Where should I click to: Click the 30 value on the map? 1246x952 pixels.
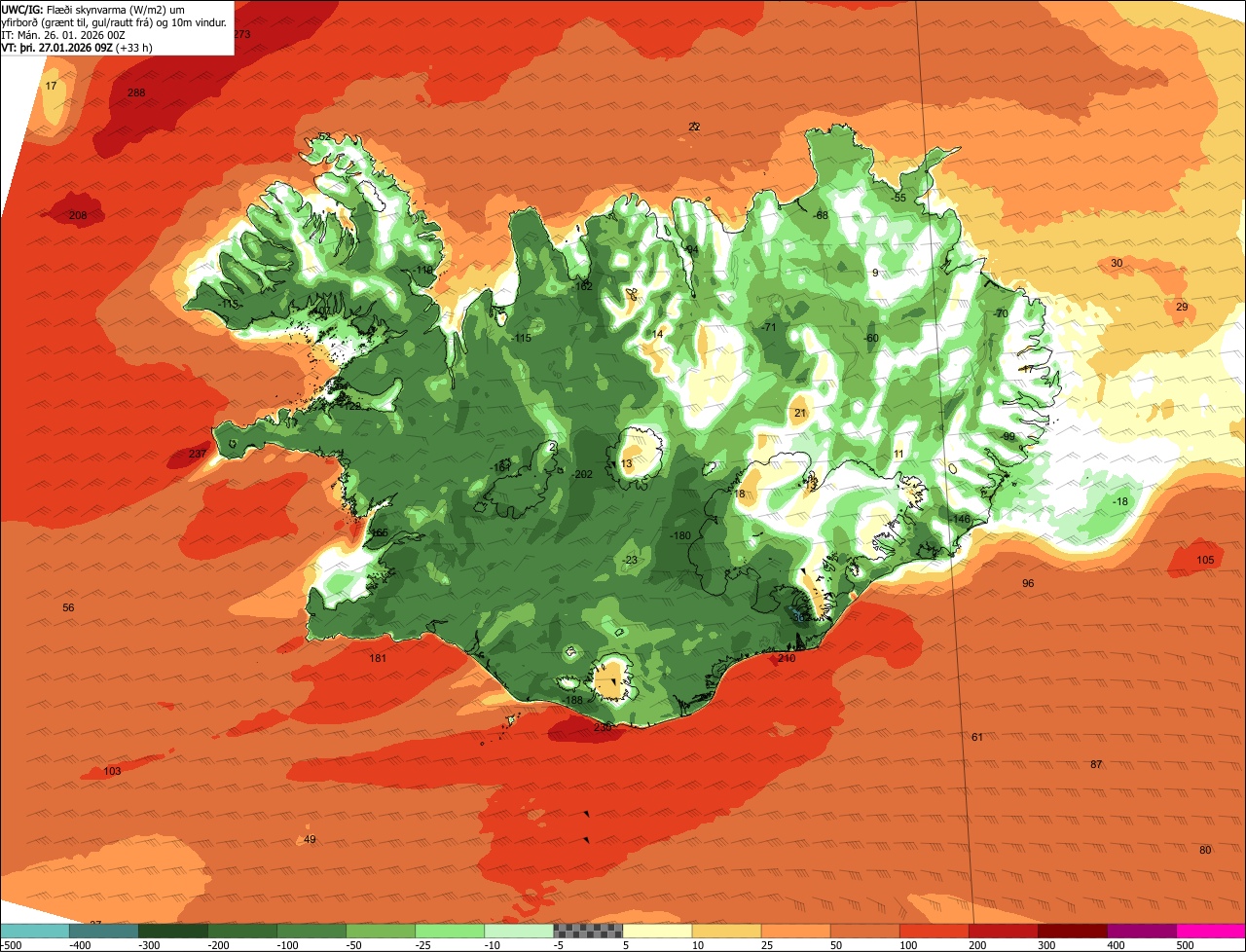pos(1117,263)
